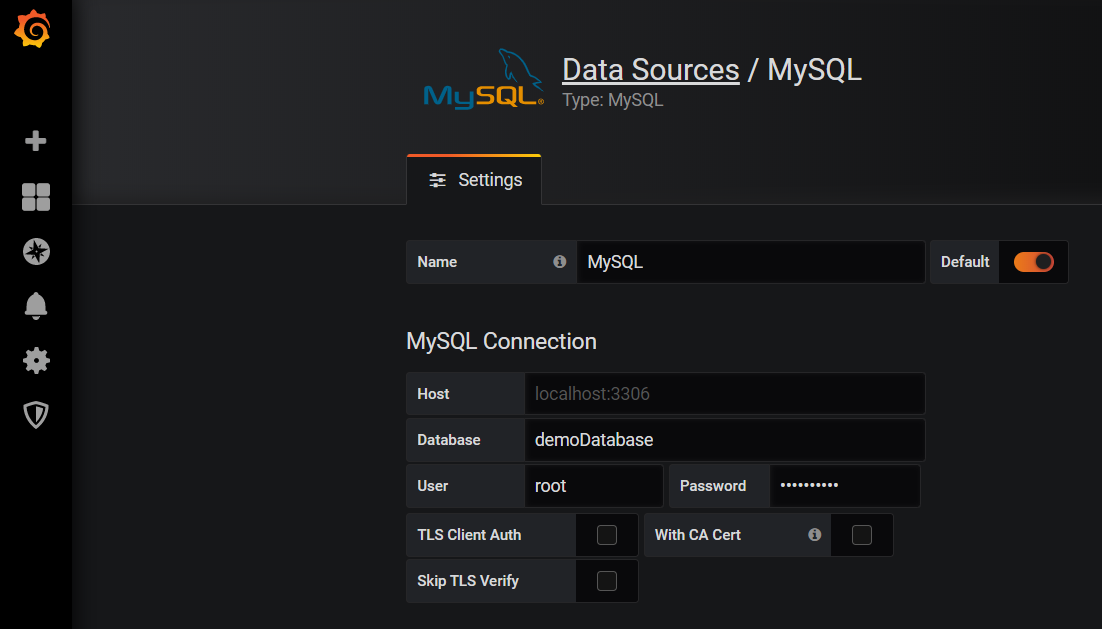
Task: Open Configuration via the gear icon
Action: tap(35, 360)
